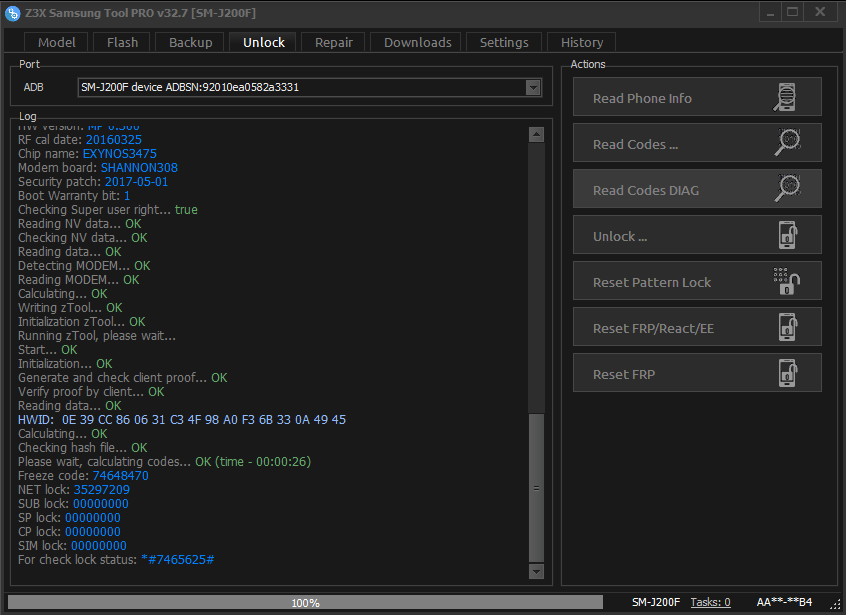Viewport: 846px width, 615px height.
Task: Click the Unlock ... action button label
Action: pos(620,236)
